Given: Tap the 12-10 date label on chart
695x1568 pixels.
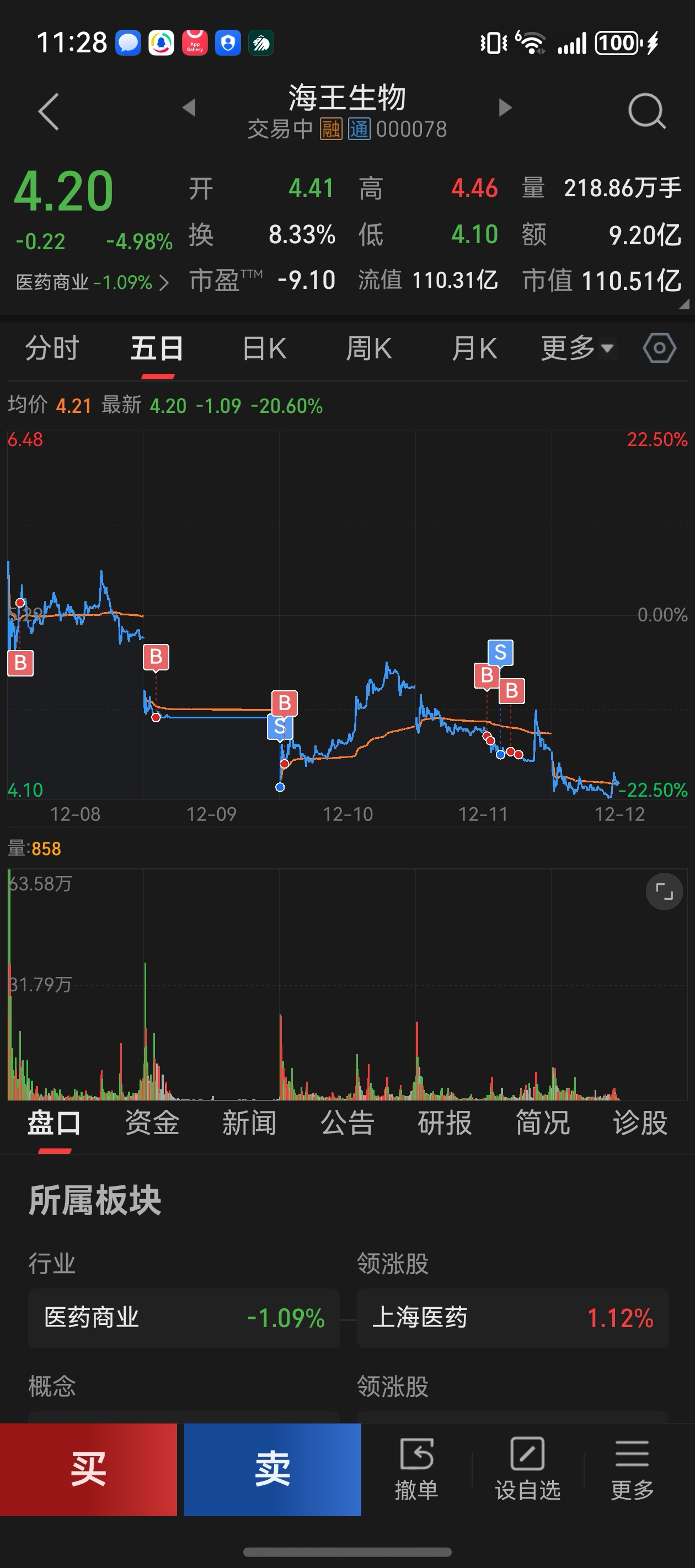Looking at the screenshot, I should pos(347,814).
